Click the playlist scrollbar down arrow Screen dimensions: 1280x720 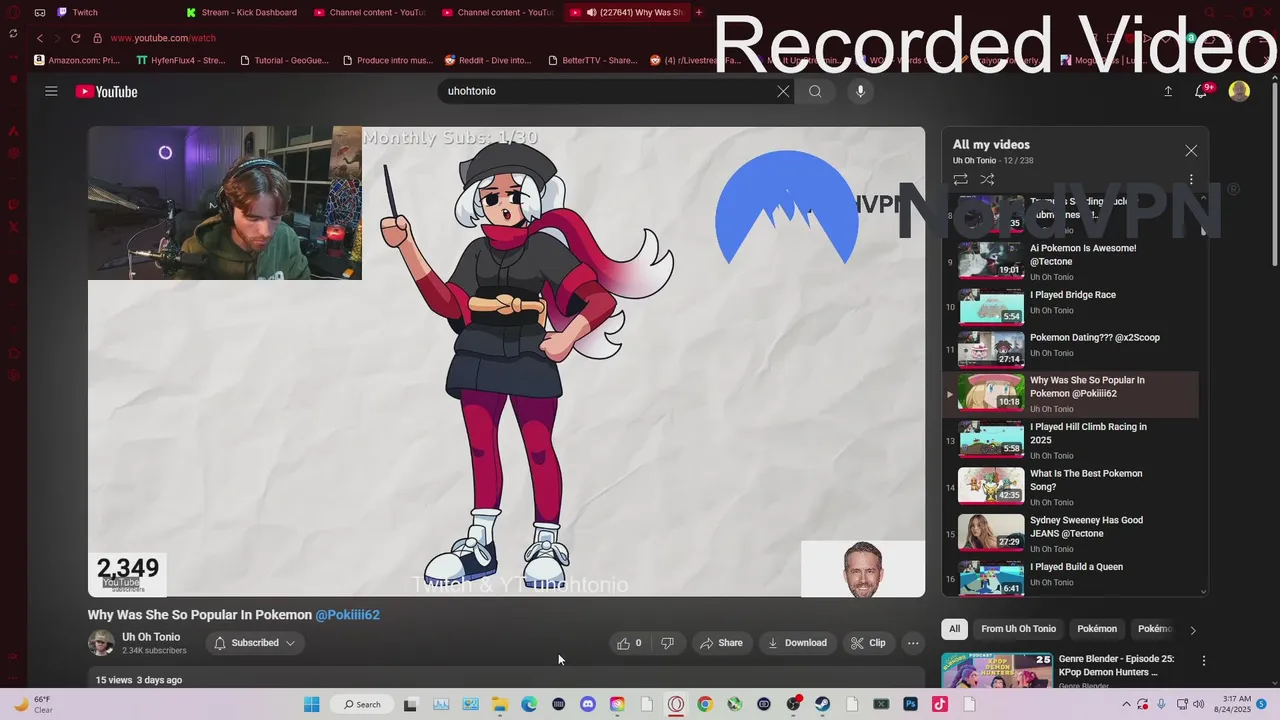[x=1203, y=592]
